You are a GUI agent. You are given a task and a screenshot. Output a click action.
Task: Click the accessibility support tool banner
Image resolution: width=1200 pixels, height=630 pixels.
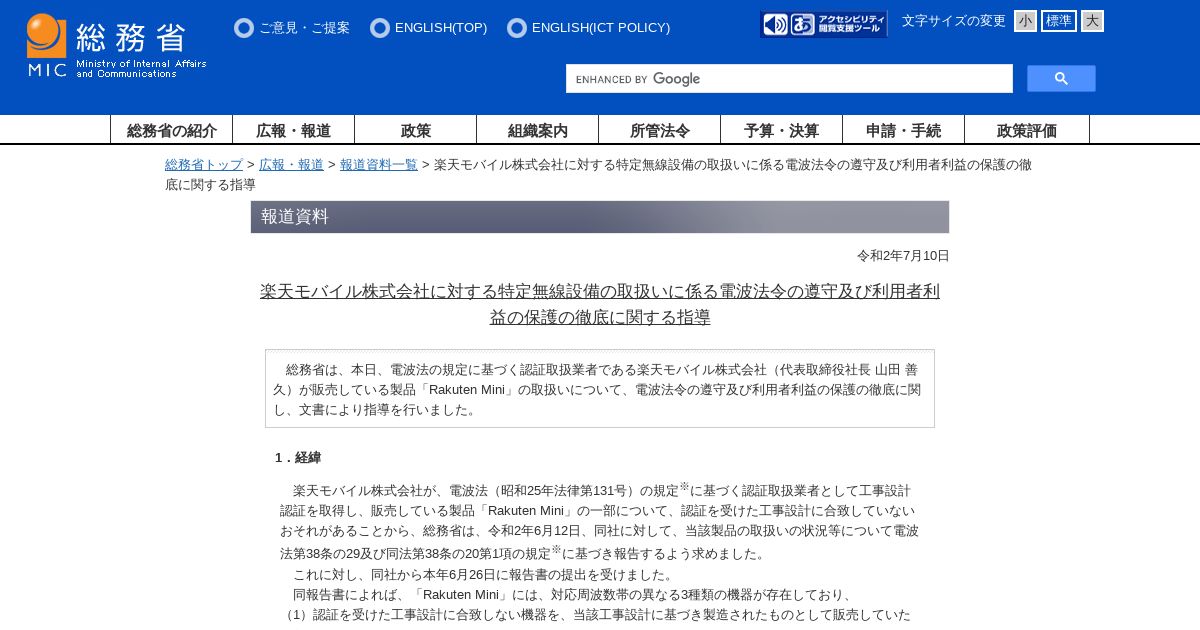tap(824, 24)
